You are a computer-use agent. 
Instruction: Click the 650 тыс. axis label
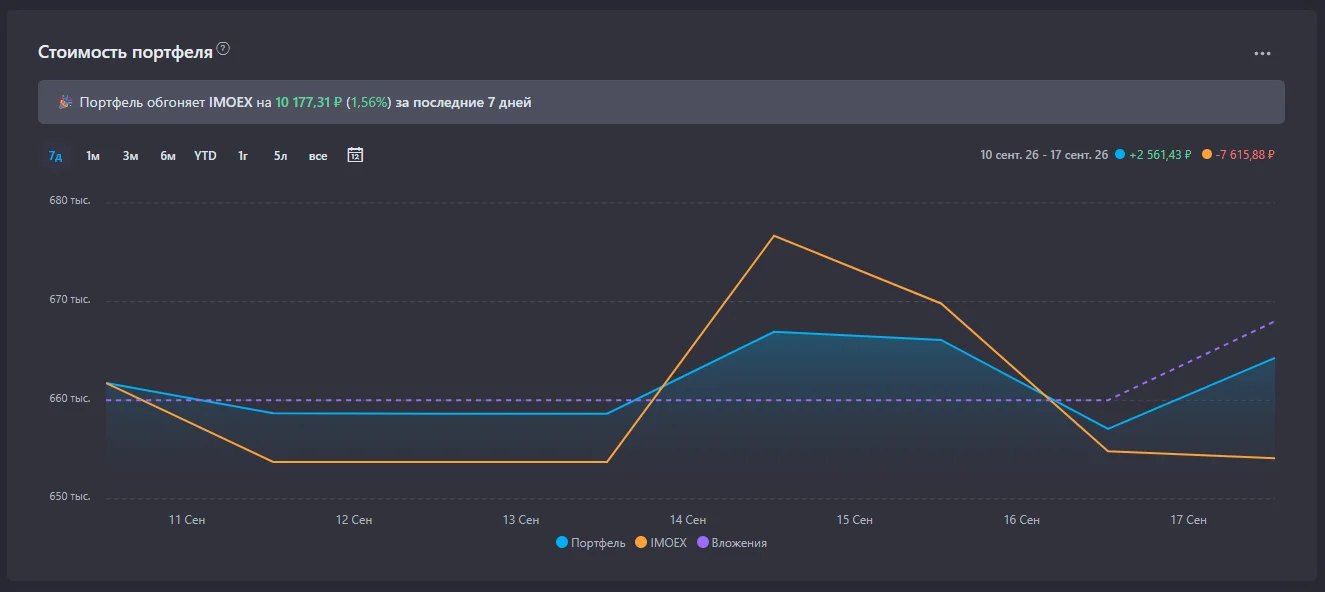(70, 497)
